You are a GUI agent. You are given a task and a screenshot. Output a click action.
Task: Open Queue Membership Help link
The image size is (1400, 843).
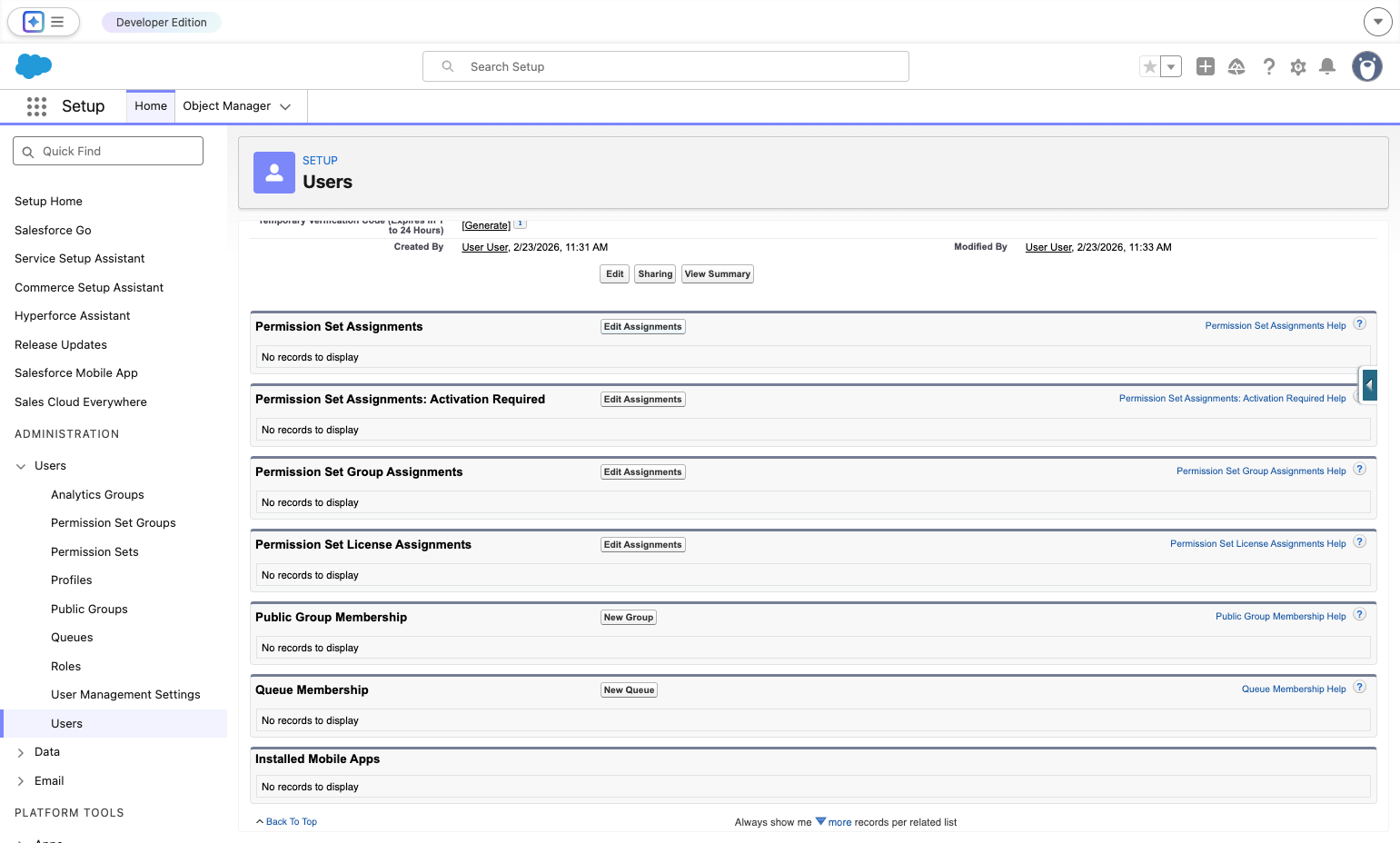click(1294, 689)
